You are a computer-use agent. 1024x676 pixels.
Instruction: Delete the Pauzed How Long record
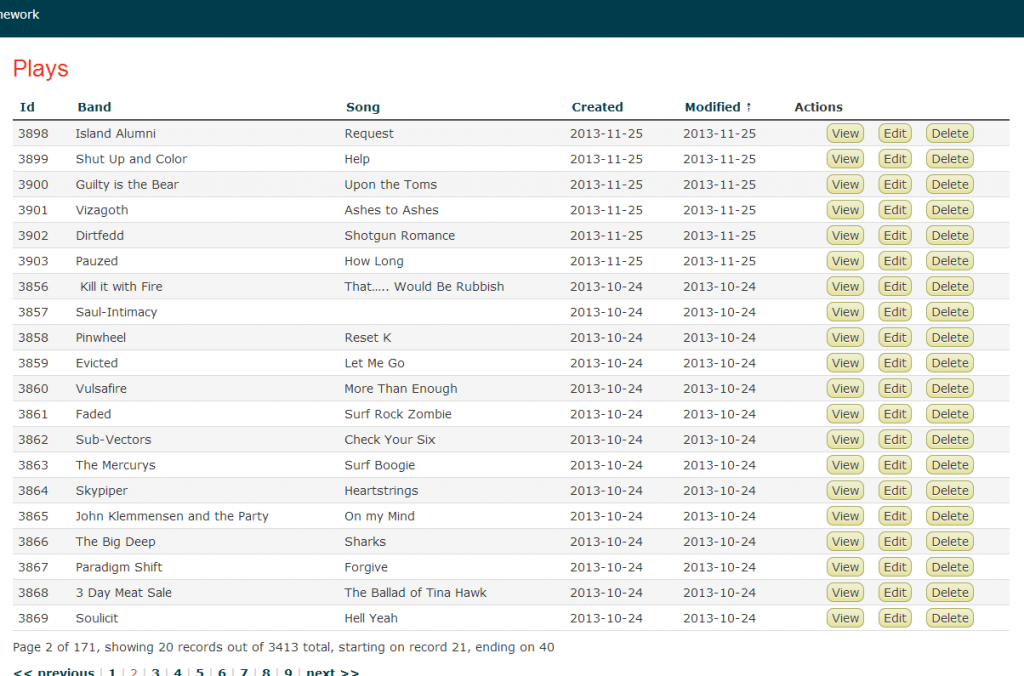[x=949, y=261]
